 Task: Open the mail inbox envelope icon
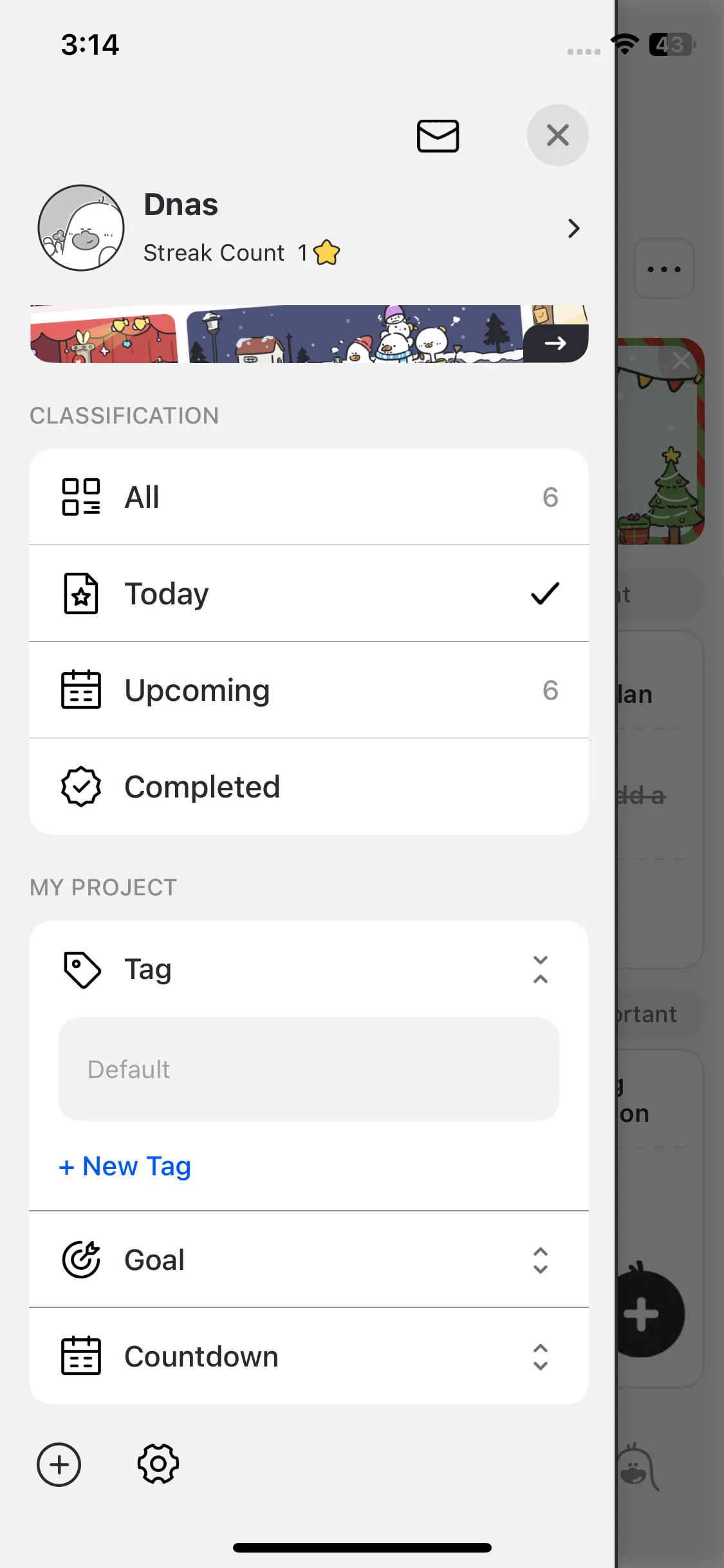438,136
